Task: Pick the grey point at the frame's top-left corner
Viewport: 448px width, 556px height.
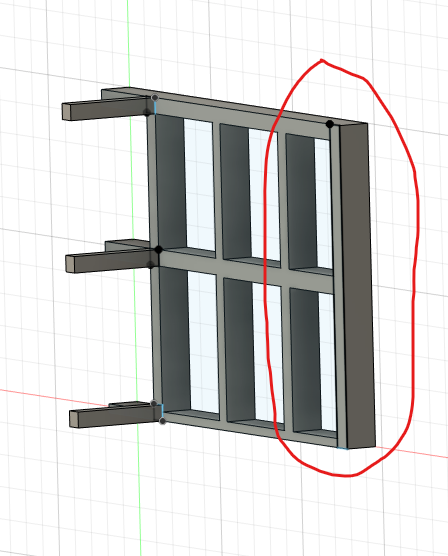Action: pos(155,98)
